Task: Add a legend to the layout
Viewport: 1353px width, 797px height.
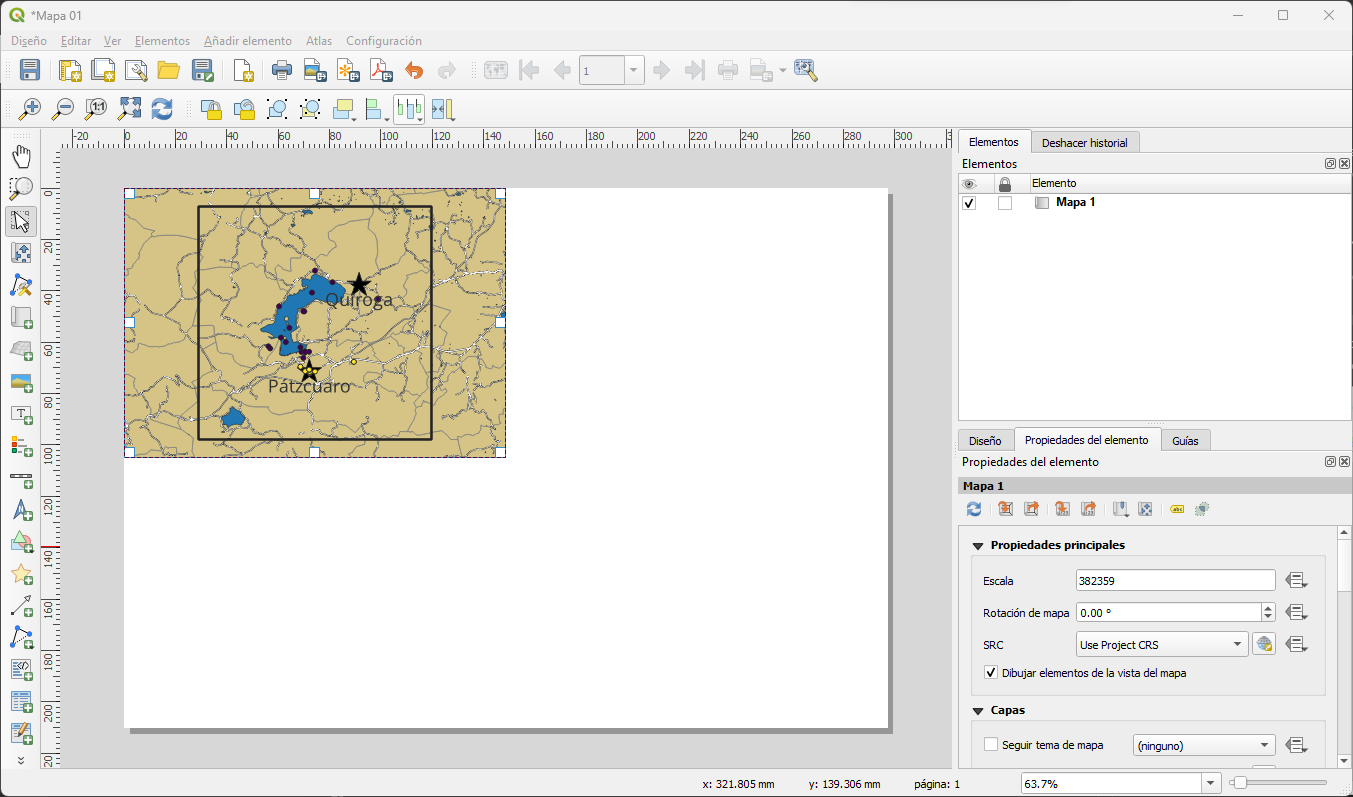Action: coord(21,446)
